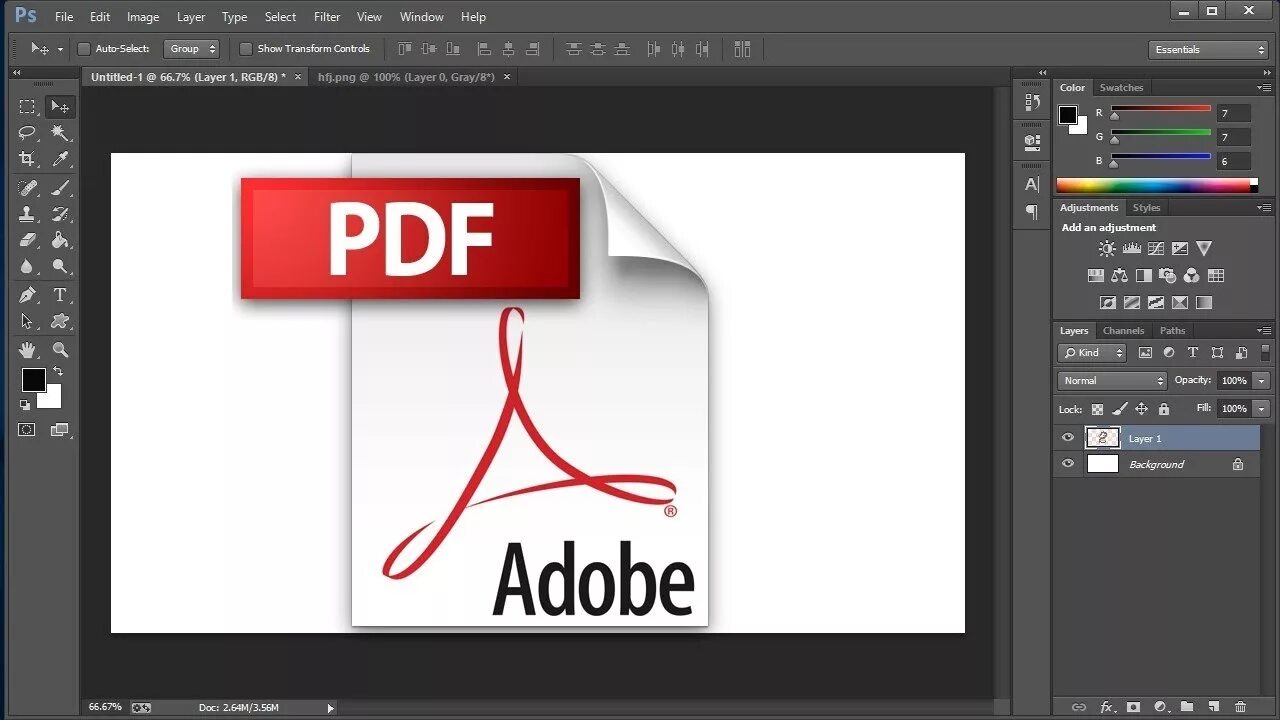Open the Layers panel flyout menu

(1265, 330)
